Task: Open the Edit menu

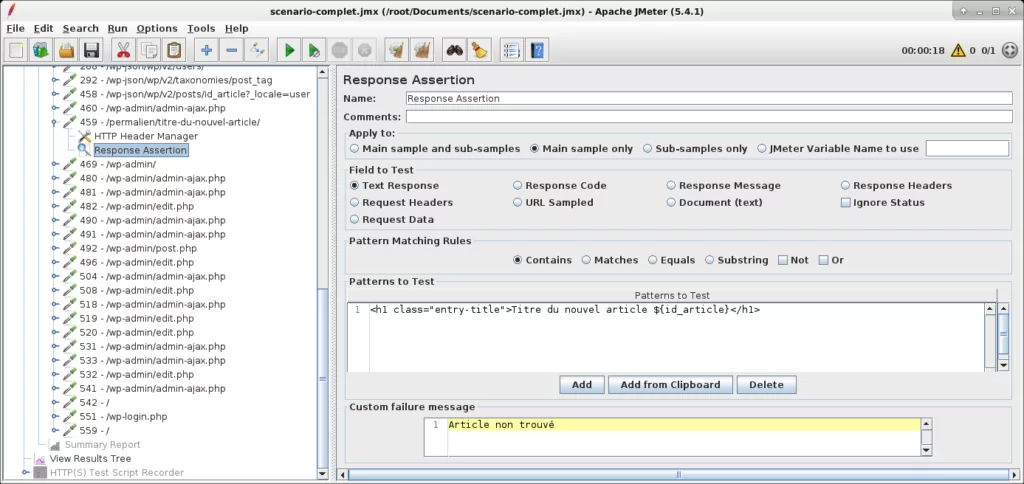Action: point(44,28)
